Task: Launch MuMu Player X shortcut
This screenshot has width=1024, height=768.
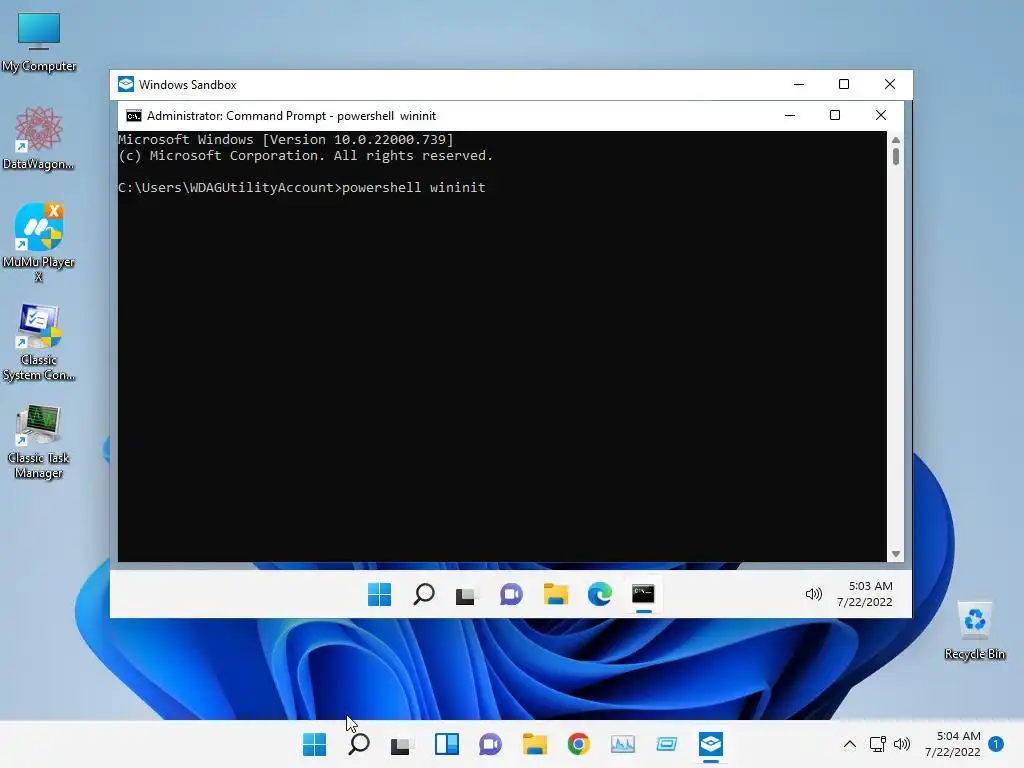Action: (39, 242)
